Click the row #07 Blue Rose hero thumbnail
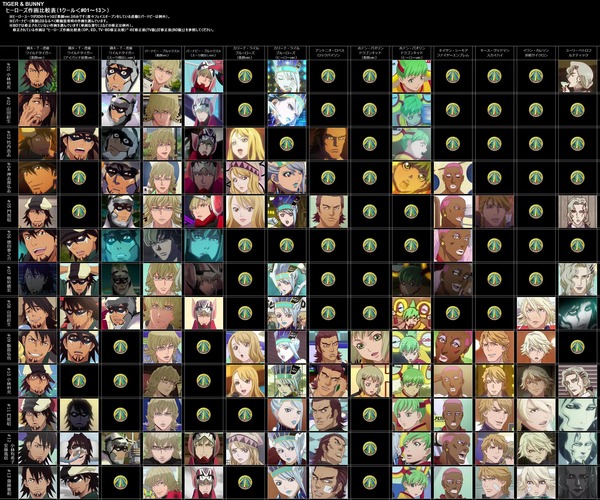The height and width of the screenshot is (500, 600). (x=287, y=279)
